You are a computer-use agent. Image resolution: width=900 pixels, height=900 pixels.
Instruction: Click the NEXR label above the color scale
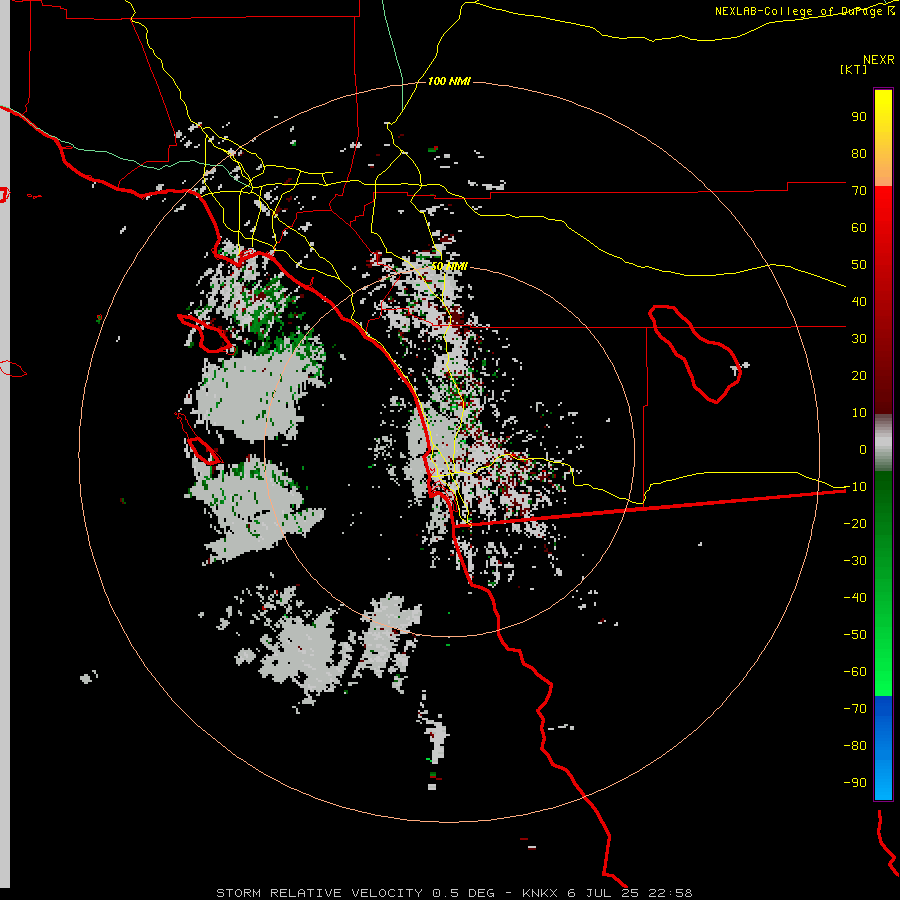tap(878, 60)
